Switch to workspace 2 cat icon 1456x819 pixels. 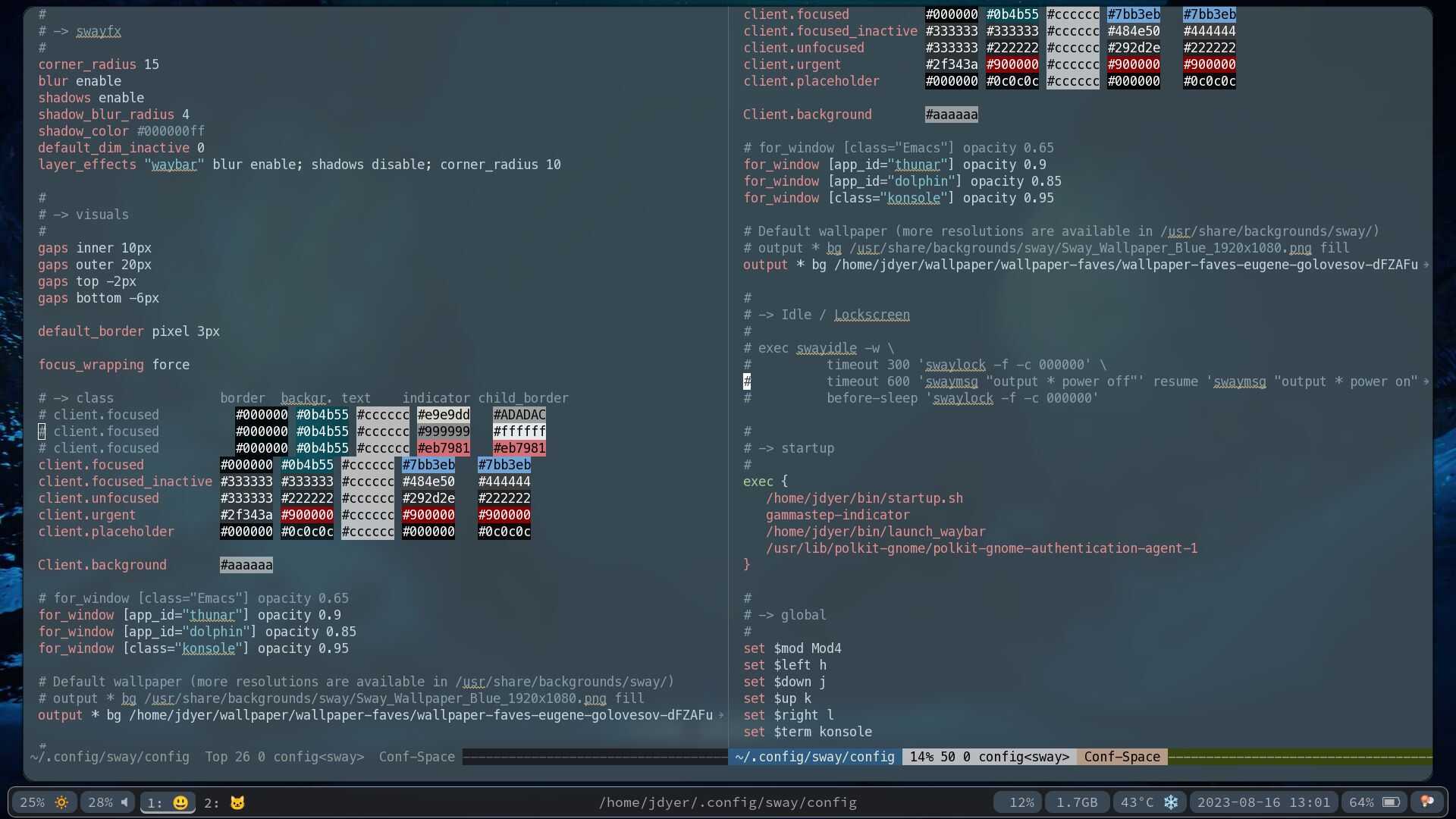pyautogui.click(x=237, y=802)
